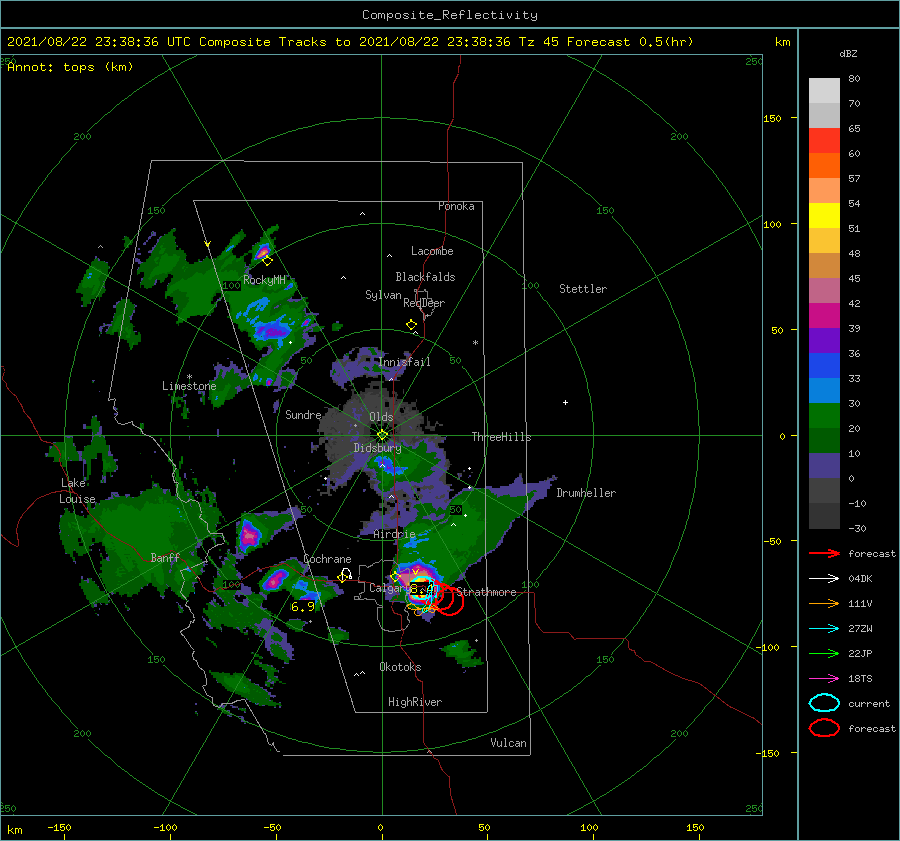900x841 pixels.
Task: Click the Innisfail city label
Action: pos(404,362)
